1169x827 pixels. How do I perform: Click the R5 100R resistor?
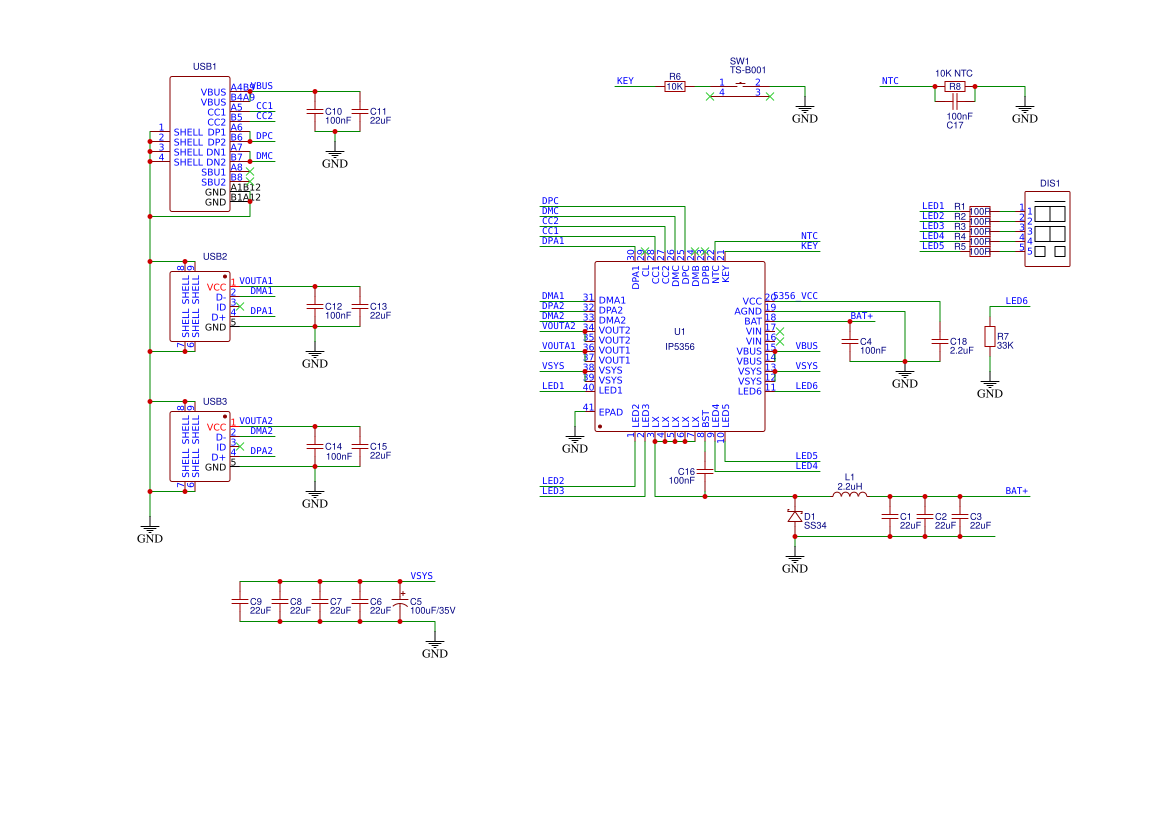(980, 251)
